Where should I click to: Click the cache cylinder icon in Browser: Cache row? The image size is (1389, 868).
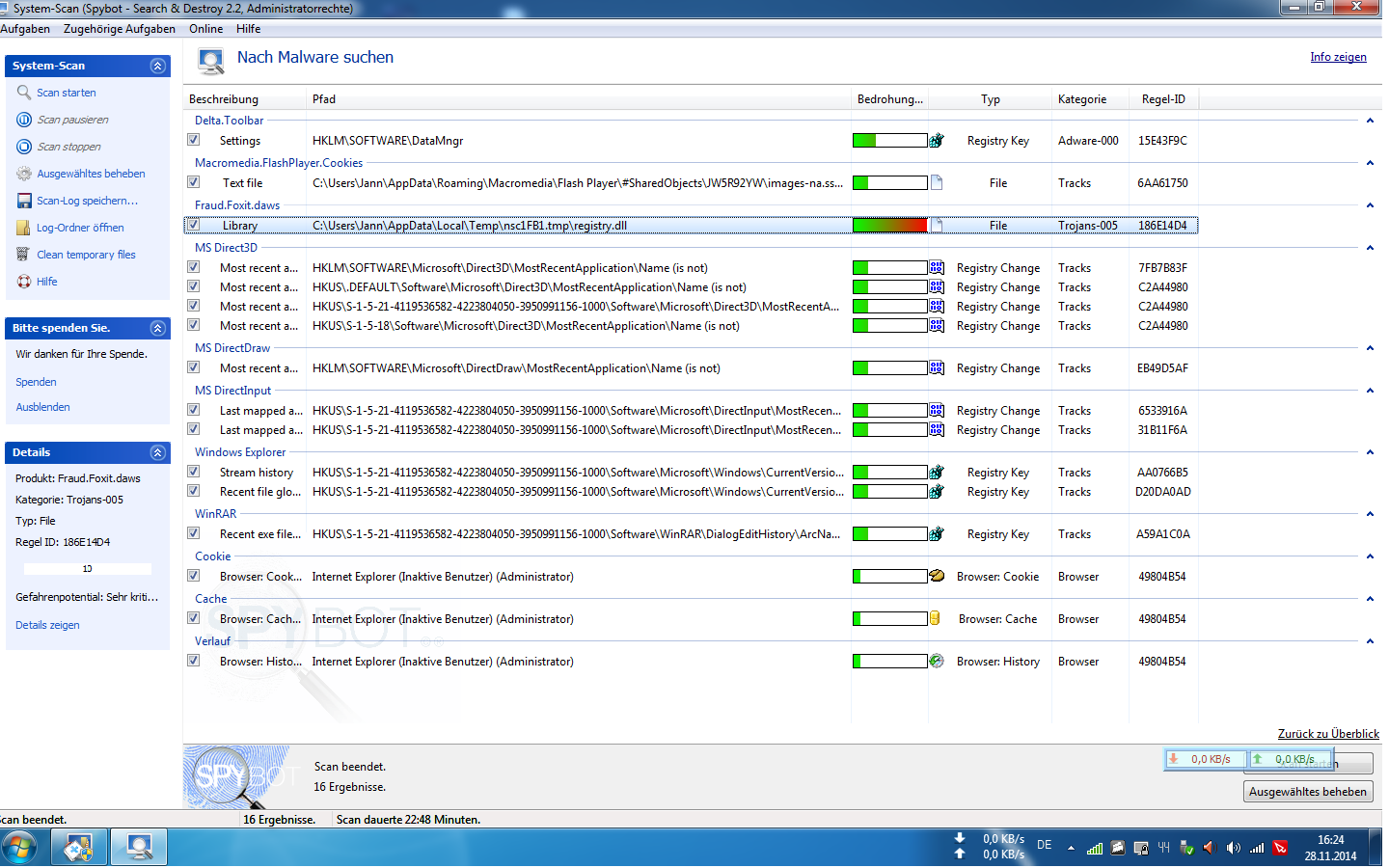point(935,618)
